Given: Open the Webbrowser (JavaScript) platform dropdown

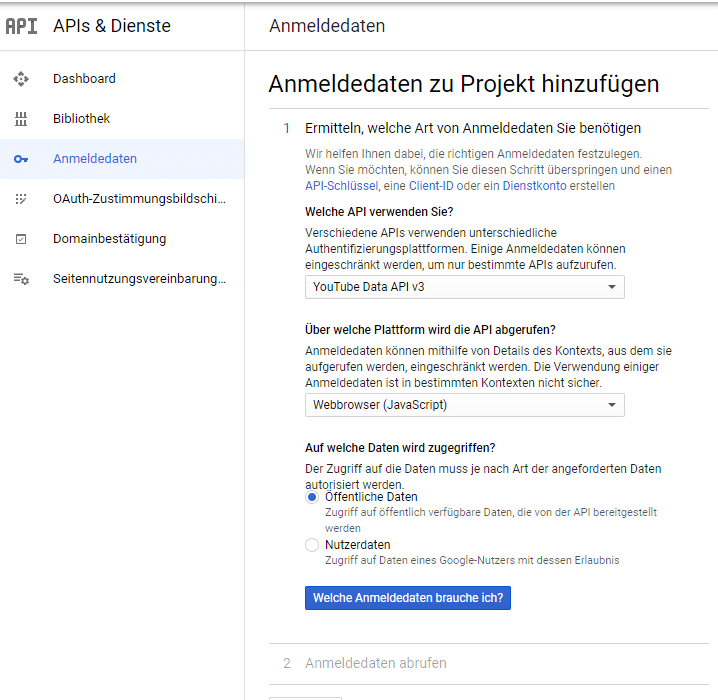Looking at the screenshot, I should point(465,405).
